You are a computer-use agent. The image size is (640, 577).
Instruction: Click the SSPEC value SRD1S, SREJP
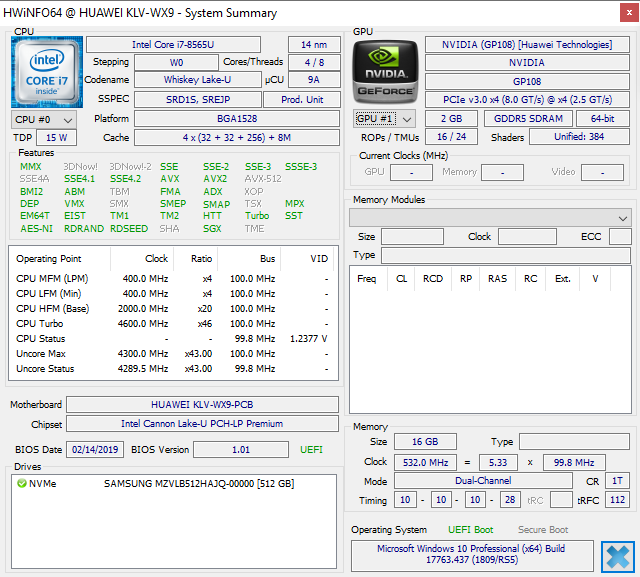click(198, 99)
